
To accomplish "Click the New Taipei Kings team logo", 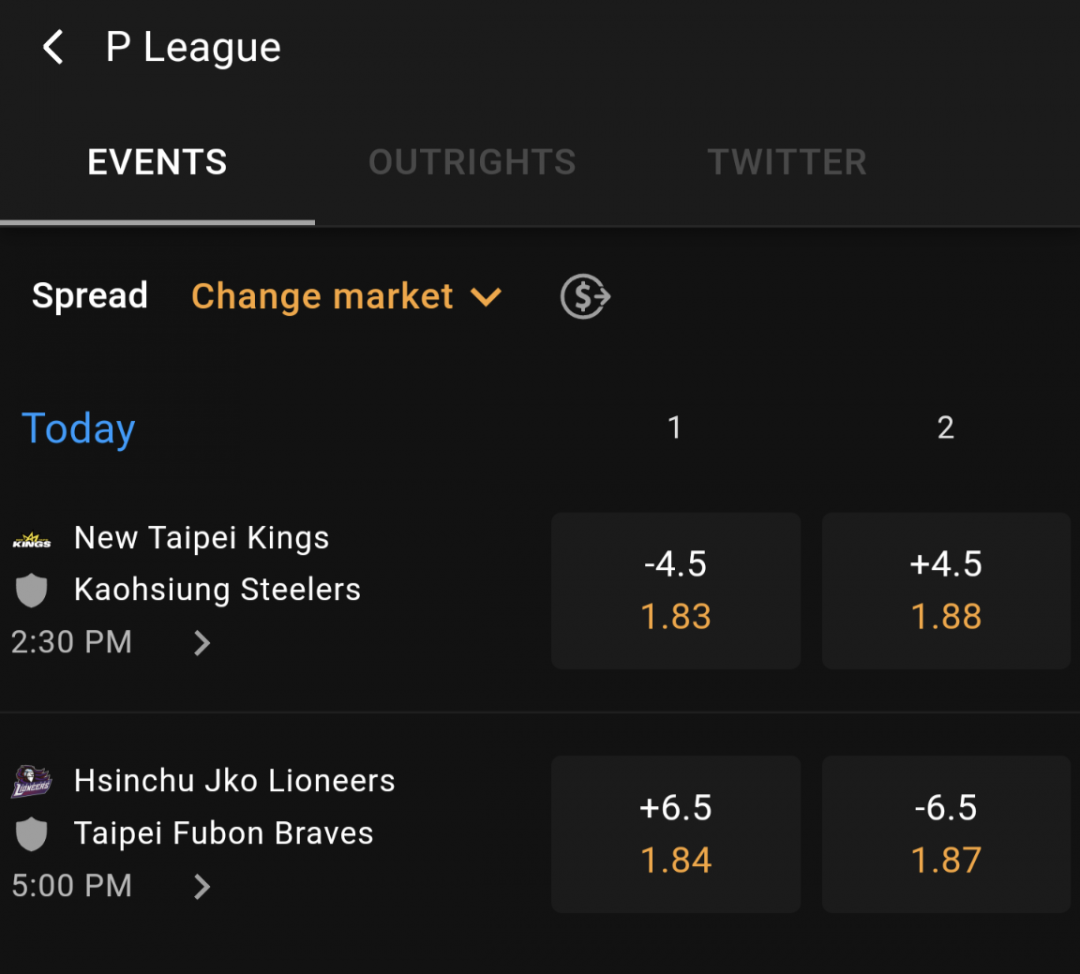I will [32, 540].
